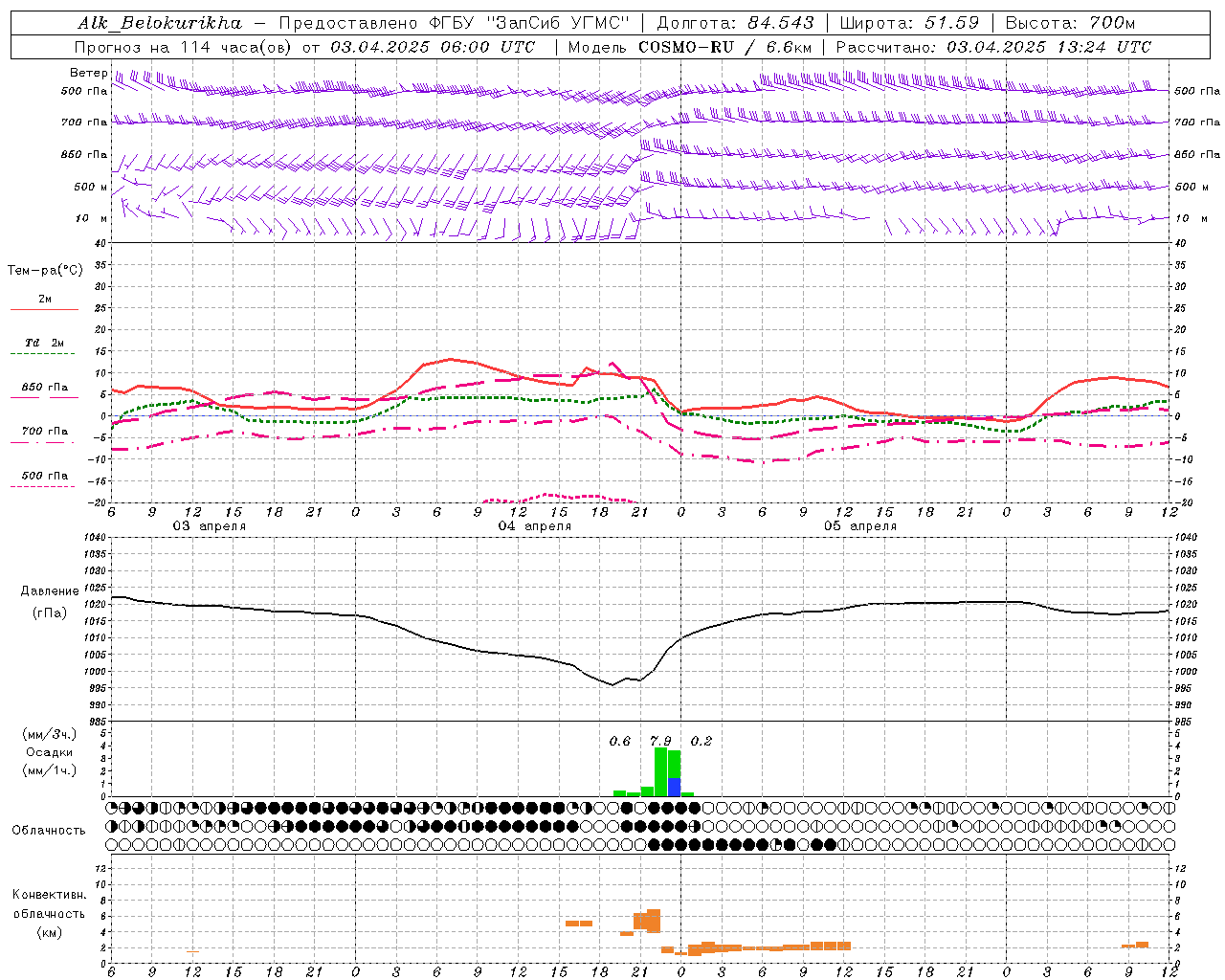Click the Td 2м dew point legend entry
Image resolution: width=1225 pixels, height=980 pixels.
[44, 343]
